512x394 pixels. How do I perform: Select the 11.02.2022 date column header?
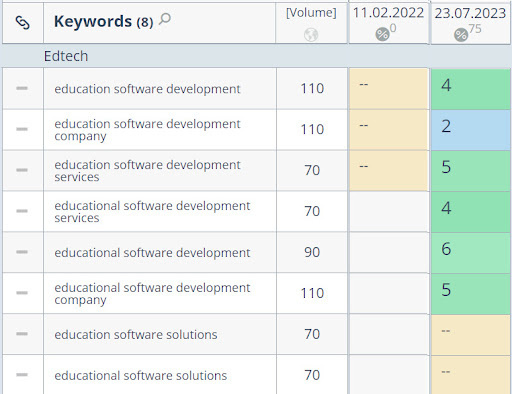coord(388,13)
